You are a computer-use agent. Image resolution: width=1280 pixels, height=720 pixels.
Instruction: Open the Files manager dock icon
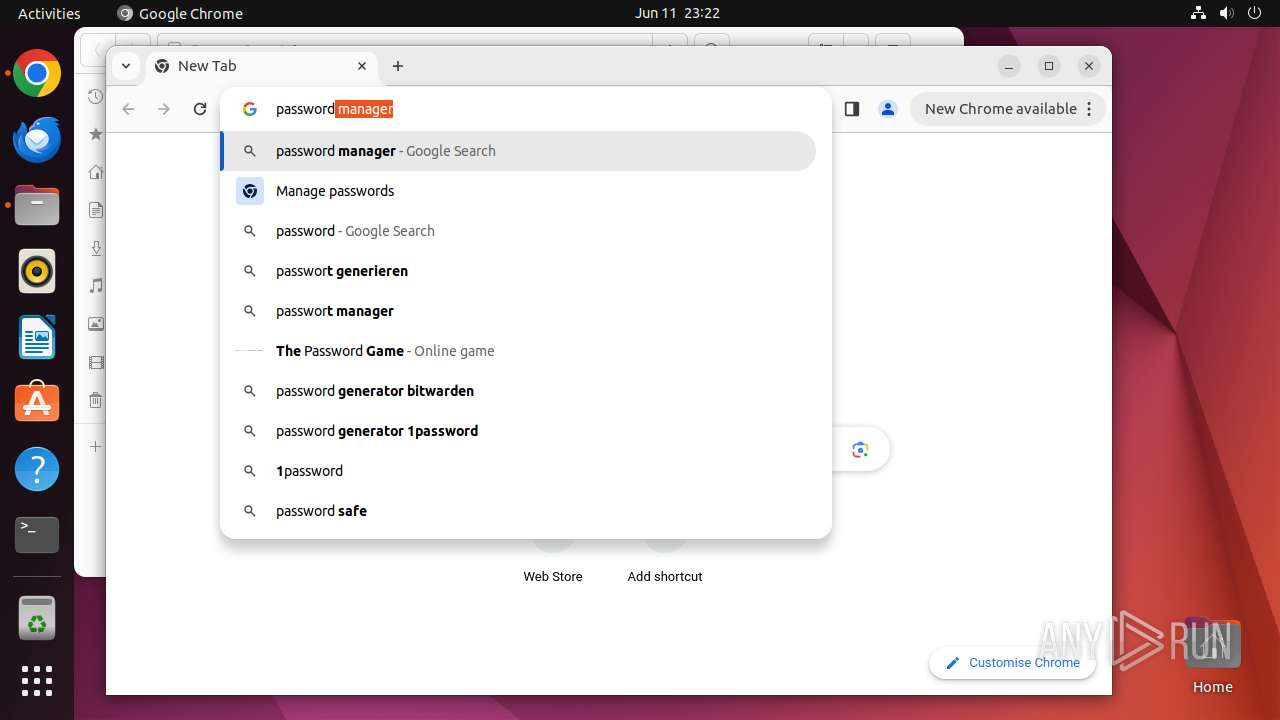[x=37, y=206]
